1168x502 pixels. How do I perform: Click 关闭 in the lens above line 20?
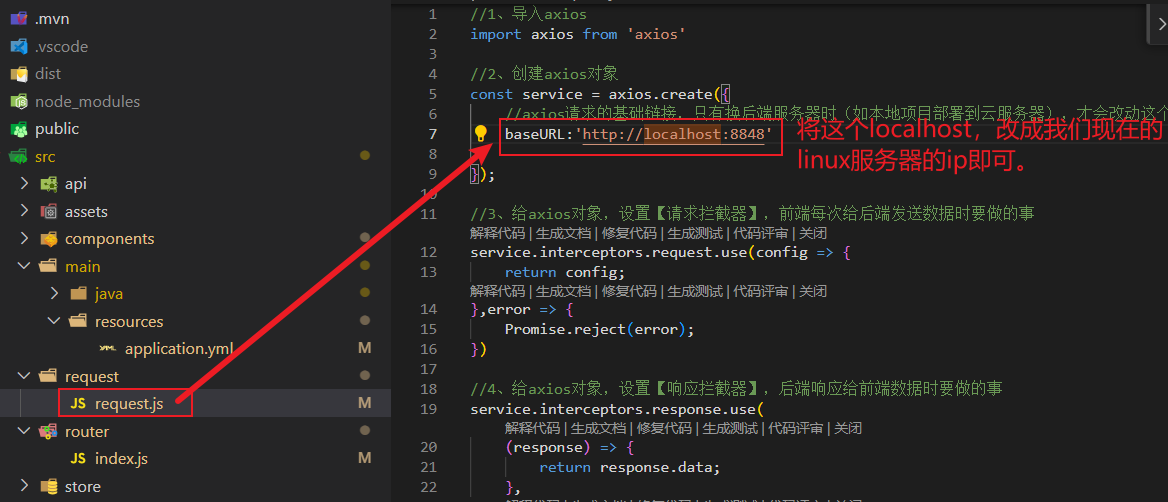[848, 428]
